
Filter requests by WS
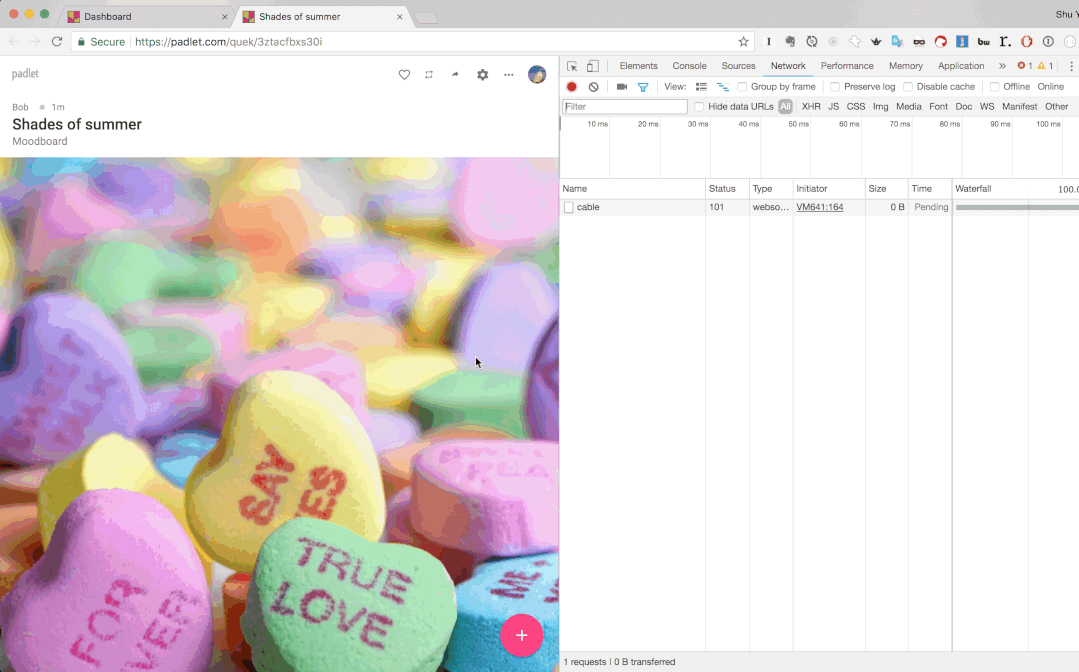987,107
